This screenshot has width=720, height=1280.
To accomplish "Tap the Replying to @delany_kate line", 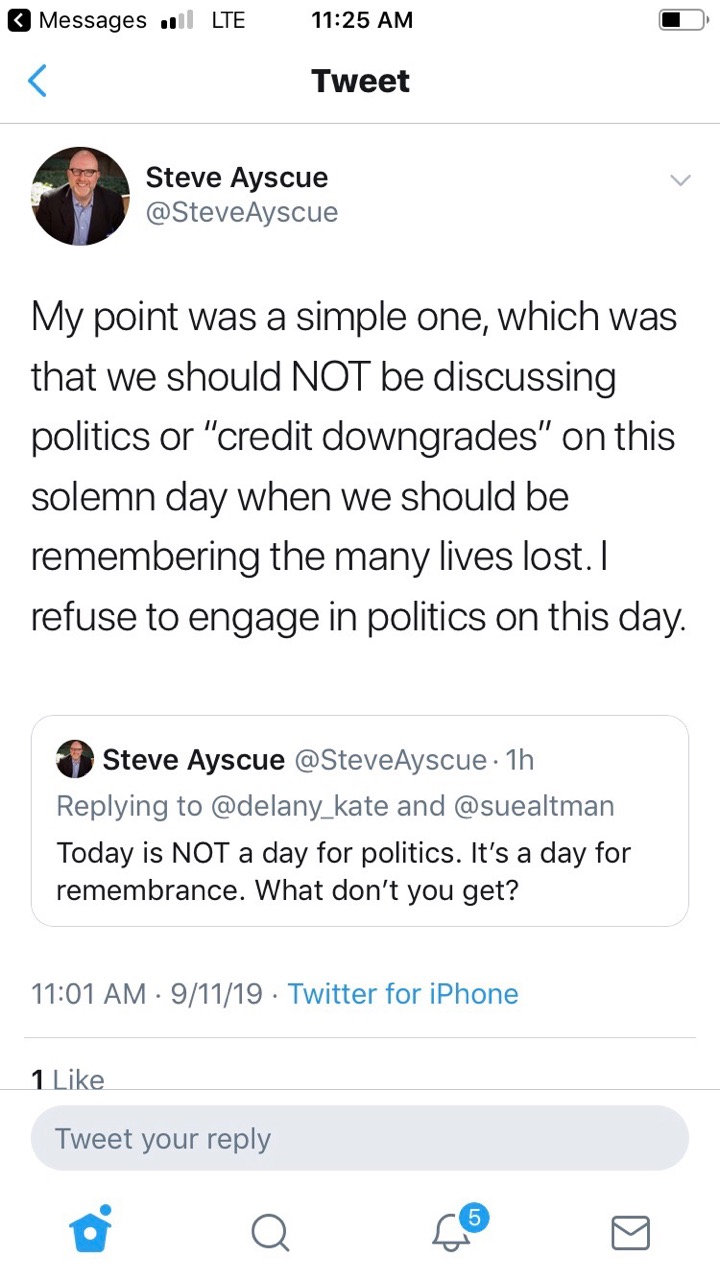I will 335,805.
